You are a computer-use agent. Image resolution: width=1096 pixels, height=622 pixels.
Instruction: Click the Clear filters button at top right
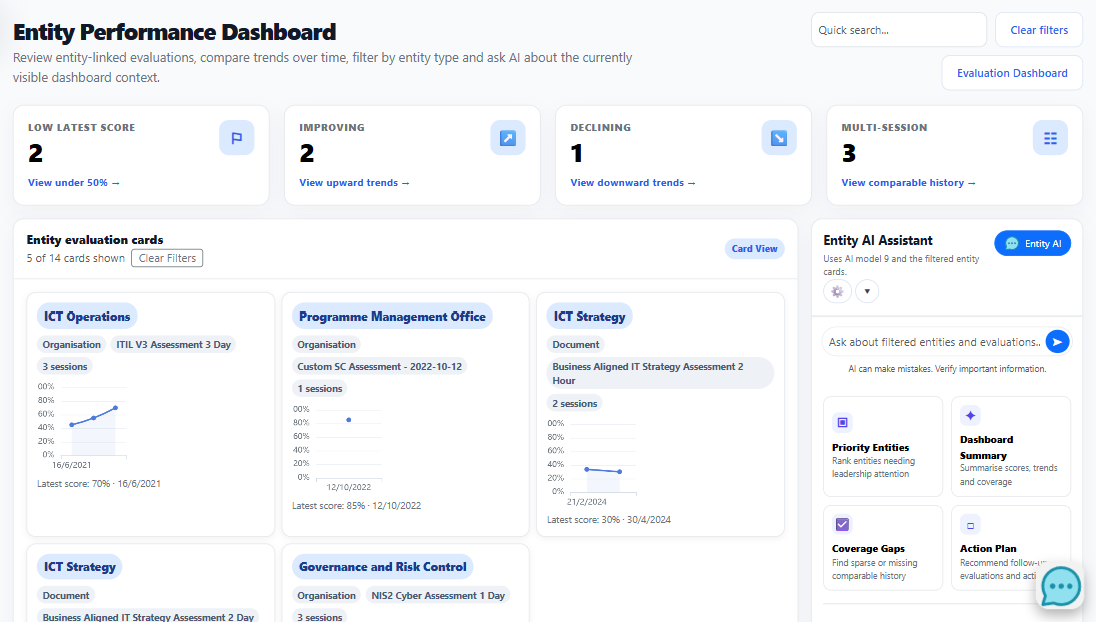pyautogui.click(x=1039, y=30)
